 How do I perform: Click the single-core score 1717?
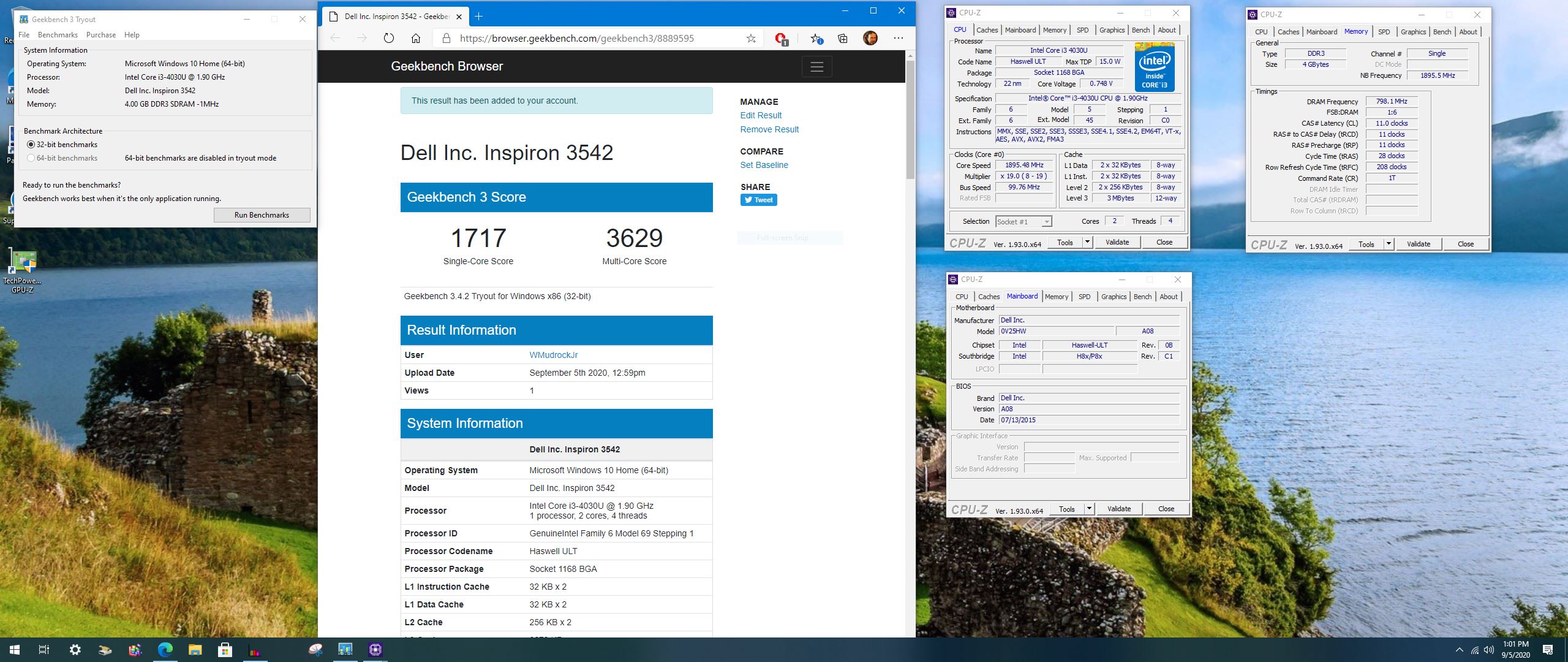coord(478,238)
